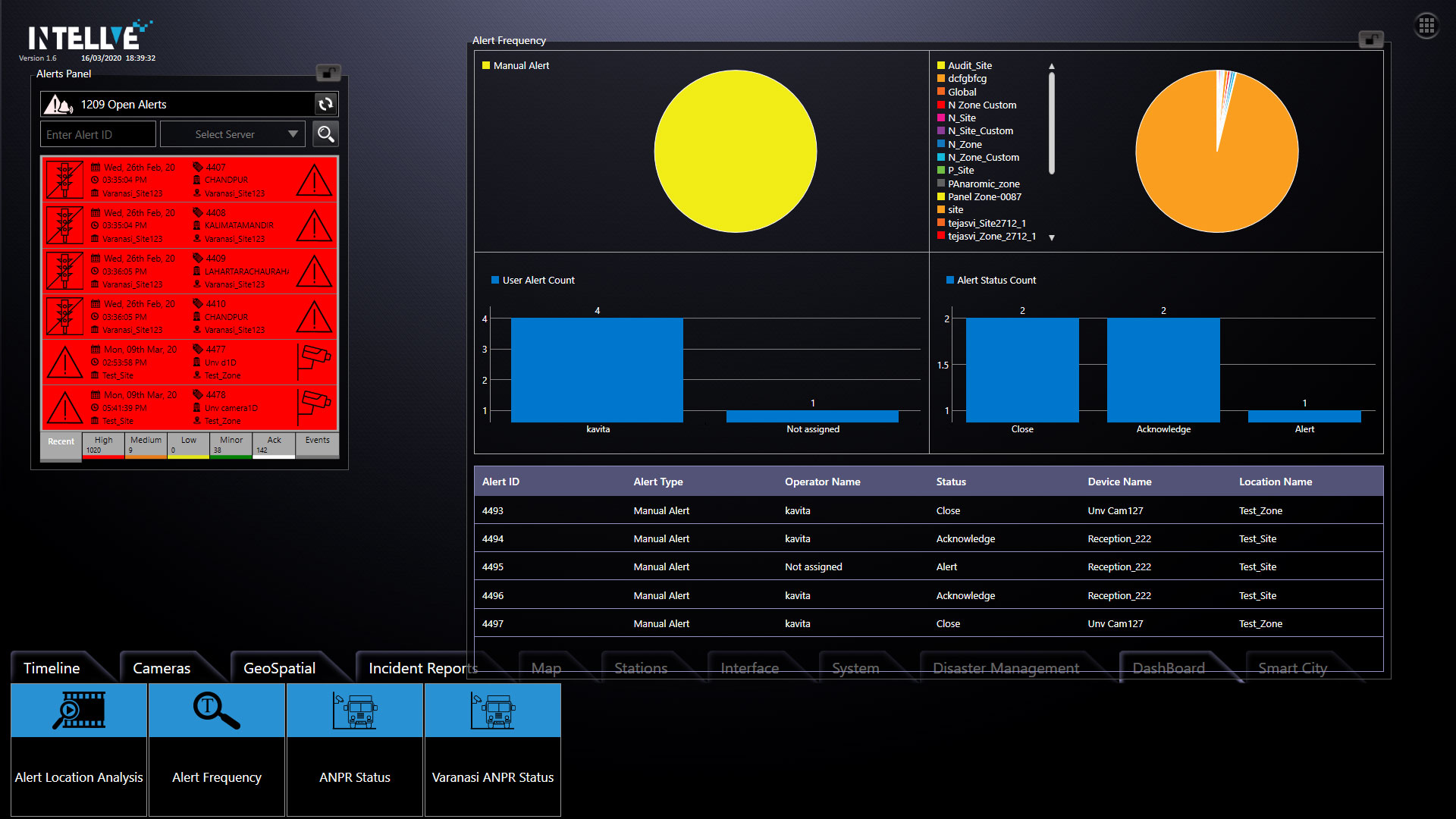Click warning triangle on left of alert 4477
The width and height of the screenshot is (1456, 819).
pyautogui.click(x=65, y=362)
